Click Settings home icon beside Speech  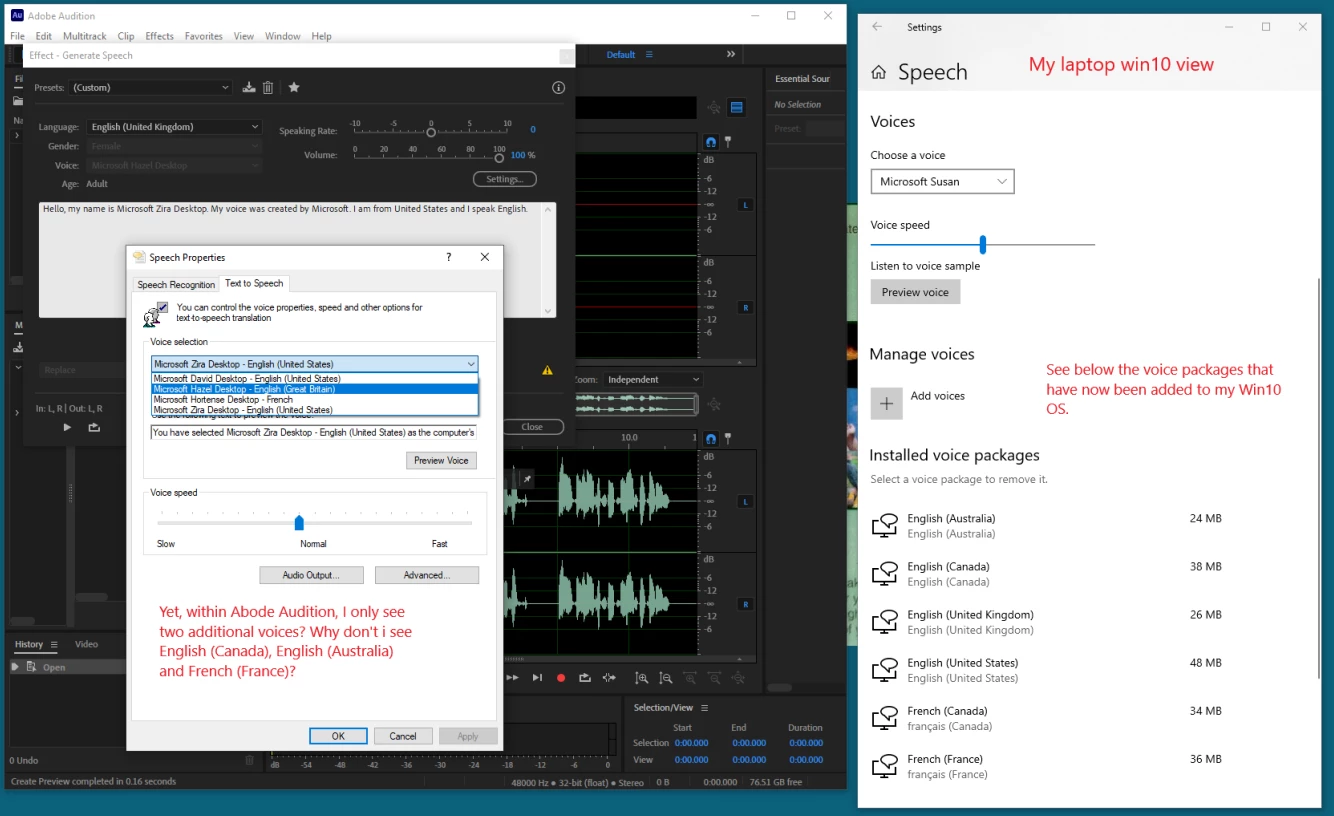879,72
